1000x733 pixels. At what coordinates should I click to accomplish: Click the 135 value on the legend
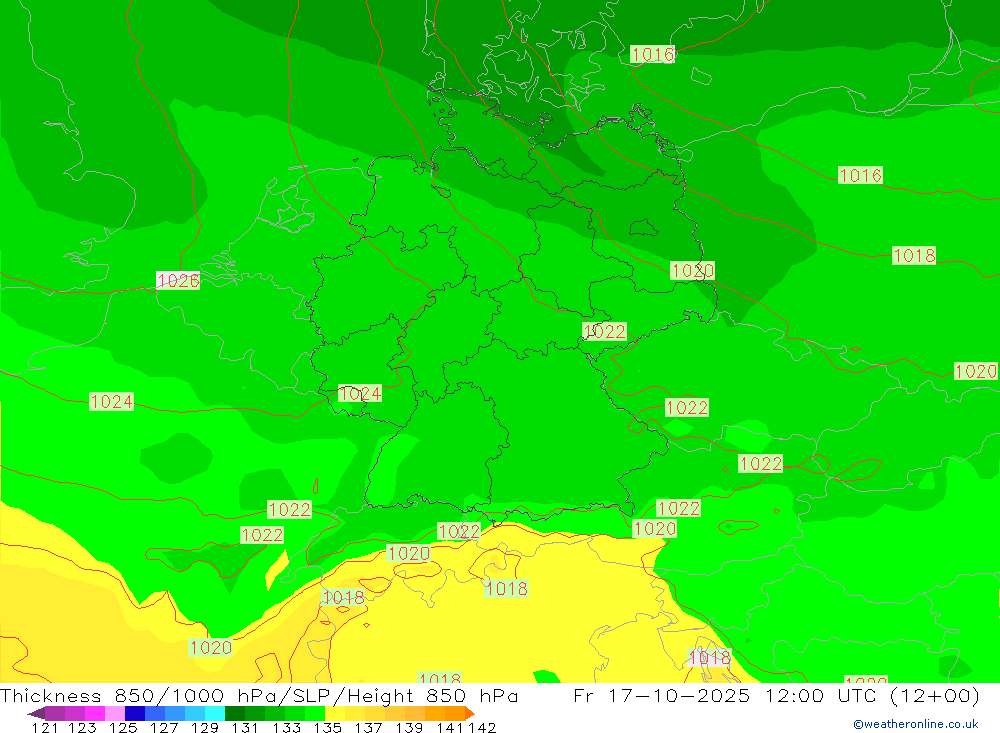327,727
